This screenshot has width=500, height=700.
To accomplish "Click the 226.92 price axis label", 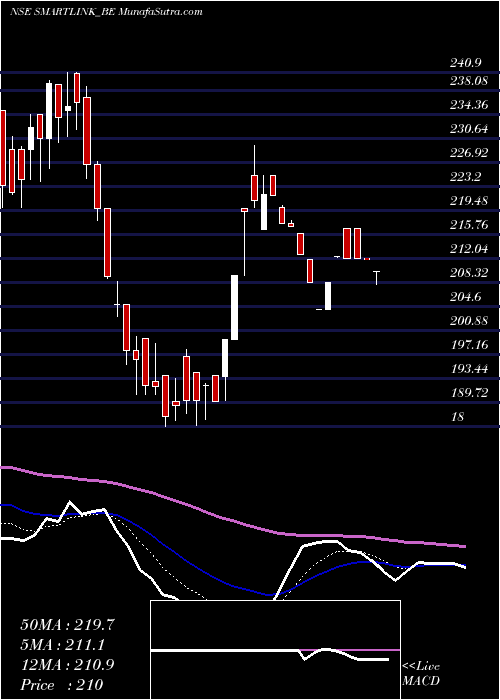I will [x=469, y=153].
